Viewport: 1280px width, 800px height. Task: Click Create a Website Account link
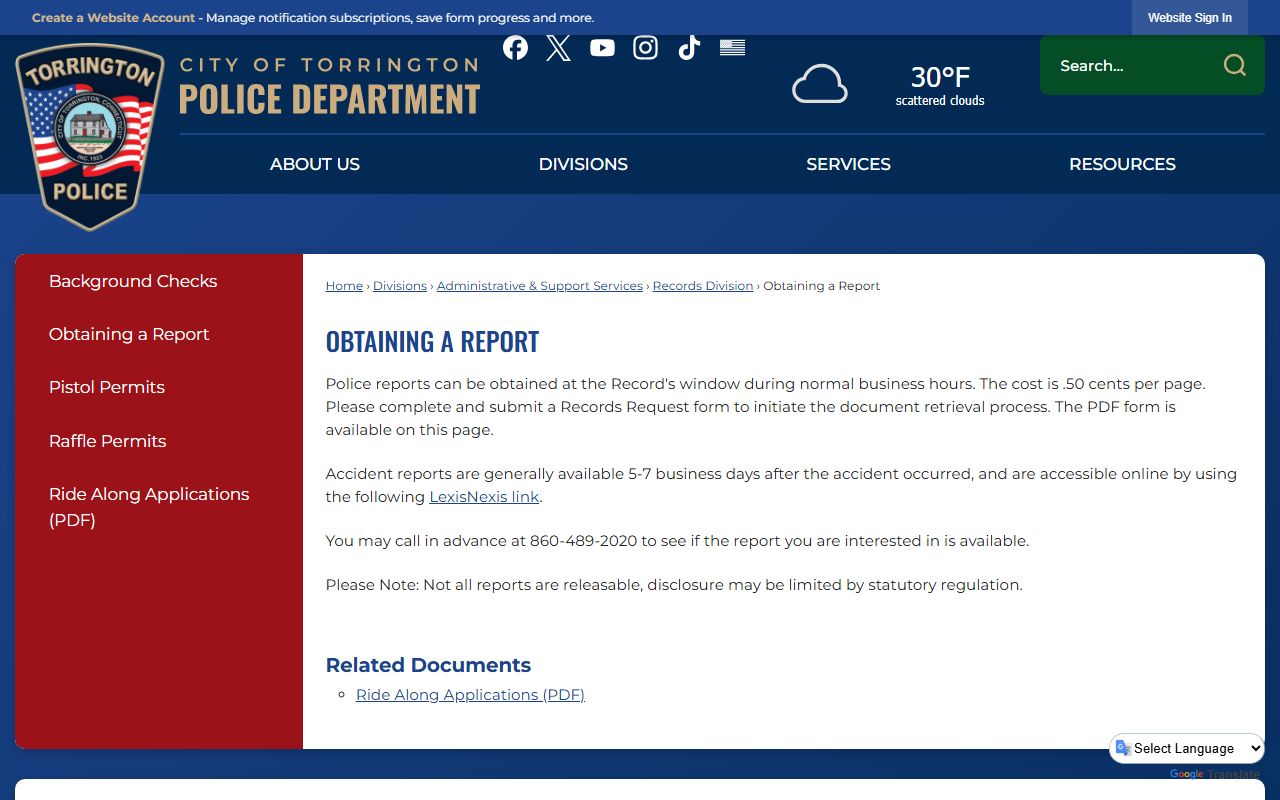tap(114, 18)
